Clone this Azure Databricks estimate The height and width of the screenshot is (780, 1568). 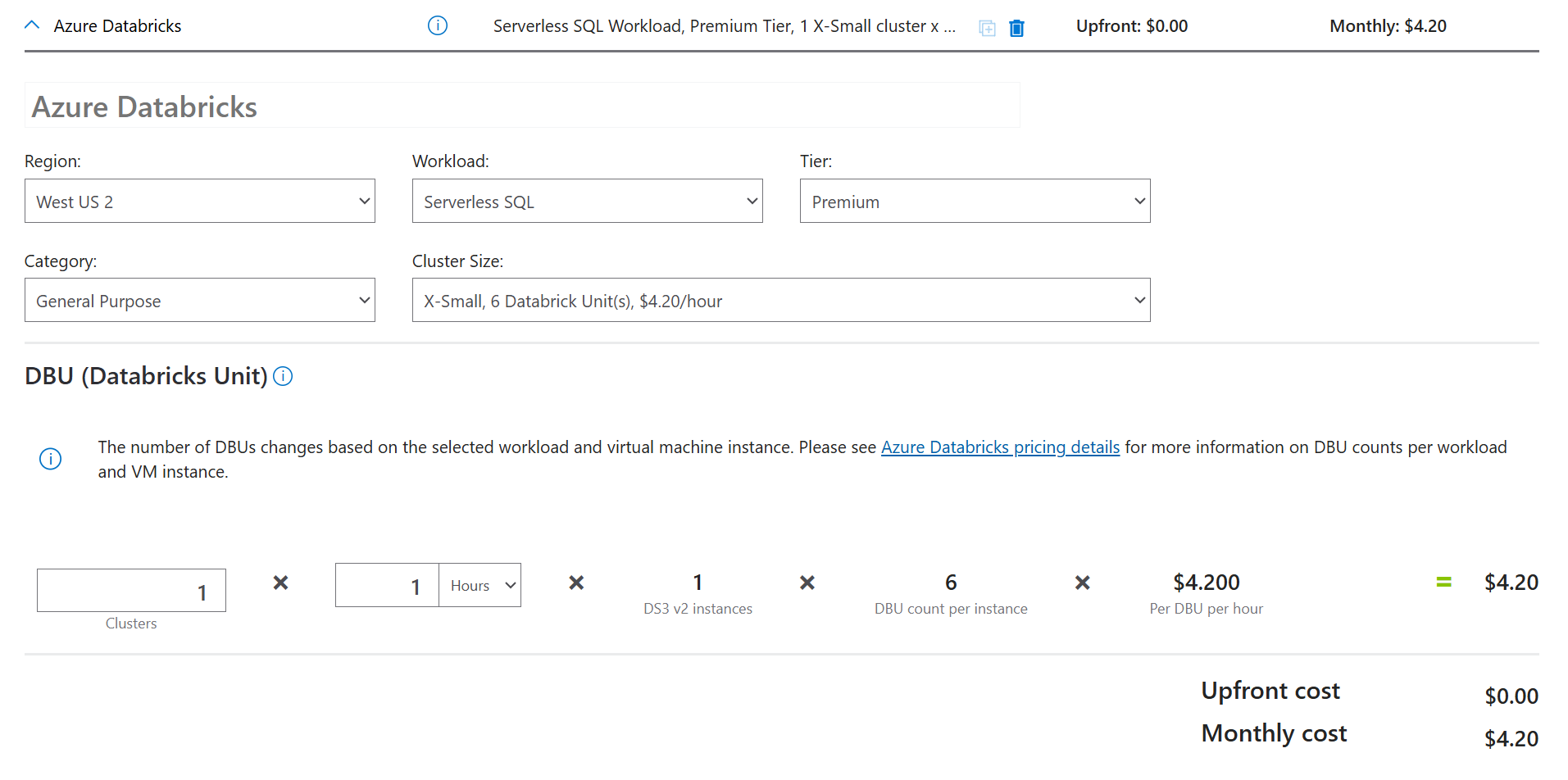(x=987, y=29)
